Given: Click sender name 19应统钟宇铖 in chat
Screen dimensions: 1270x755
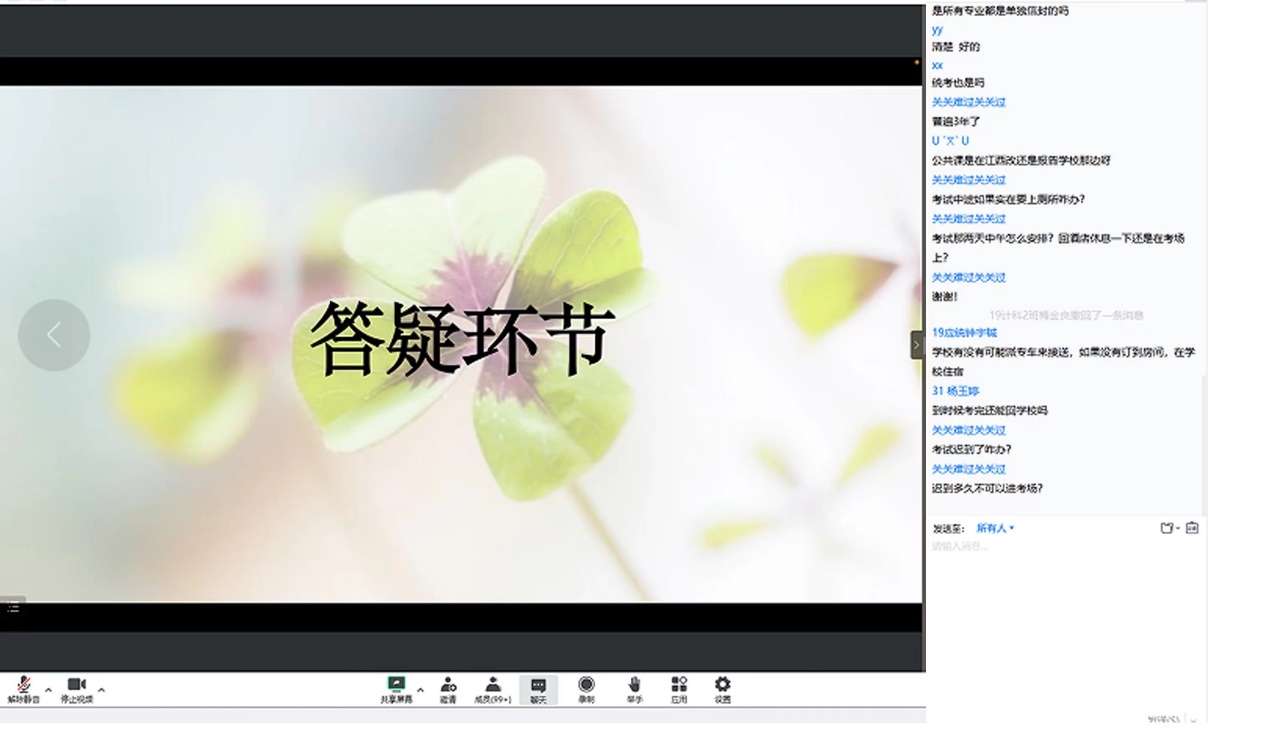Looking at the screenshot, I should click(x=964, y=332).
